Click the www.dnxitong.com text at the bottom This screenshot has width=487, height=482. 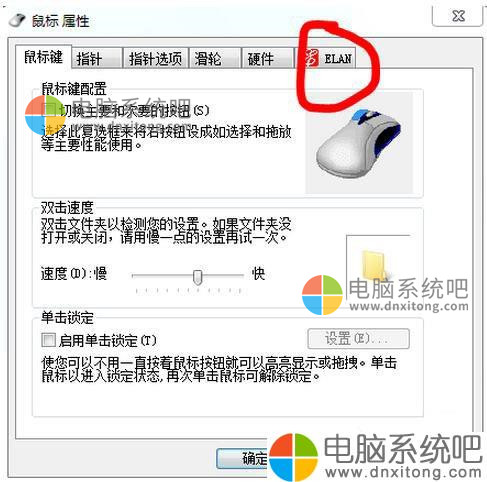(x=403, y=472)
